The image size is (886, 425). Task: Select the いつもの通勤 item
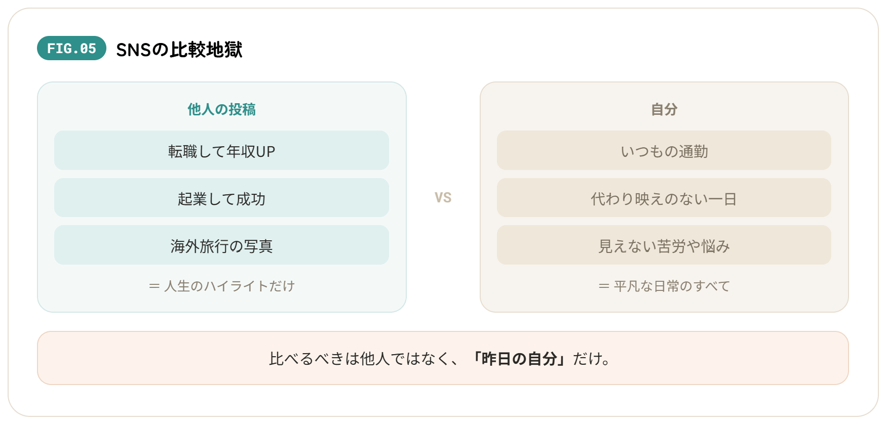pyautogui.click(x=664, y=150)
